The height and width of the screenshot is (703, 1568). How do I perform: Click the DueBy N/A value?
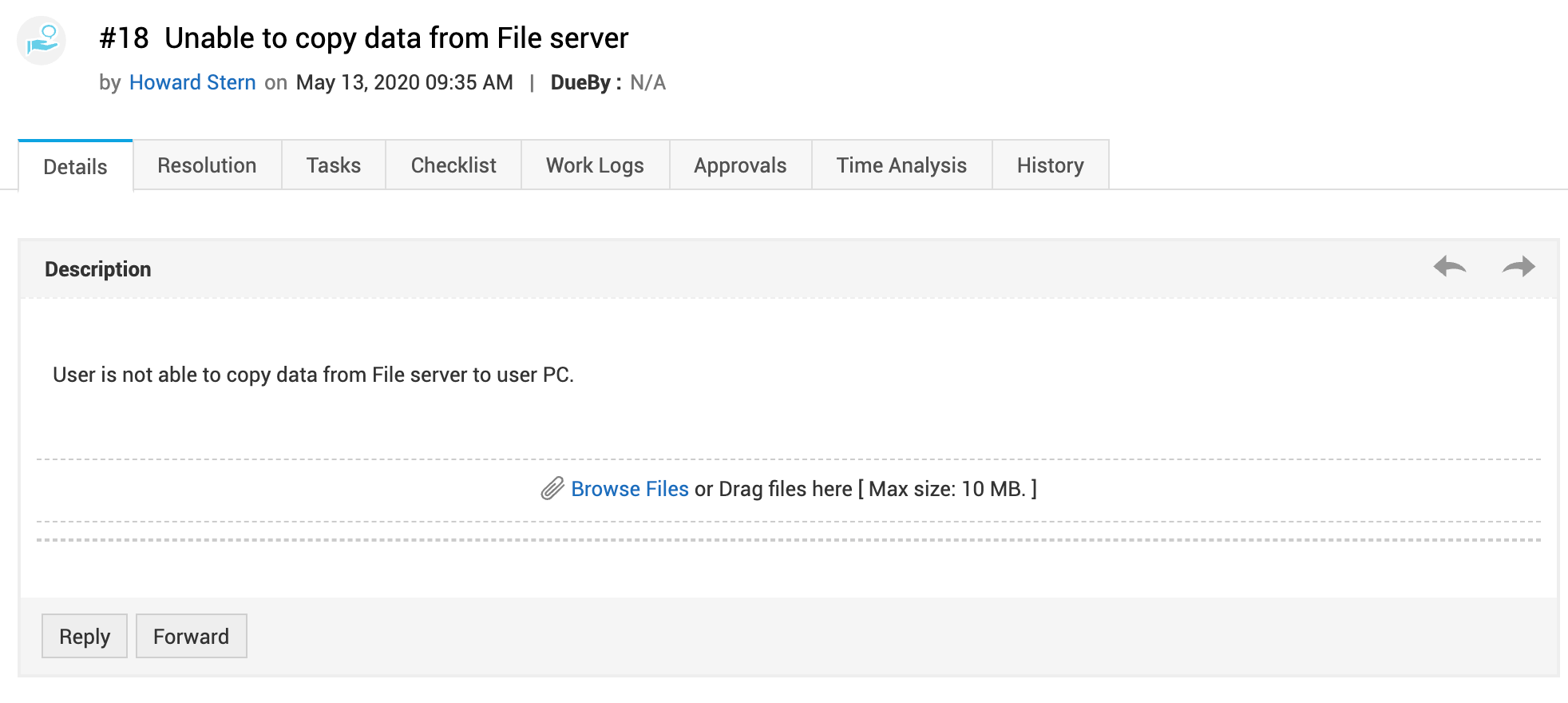[647, 82]
